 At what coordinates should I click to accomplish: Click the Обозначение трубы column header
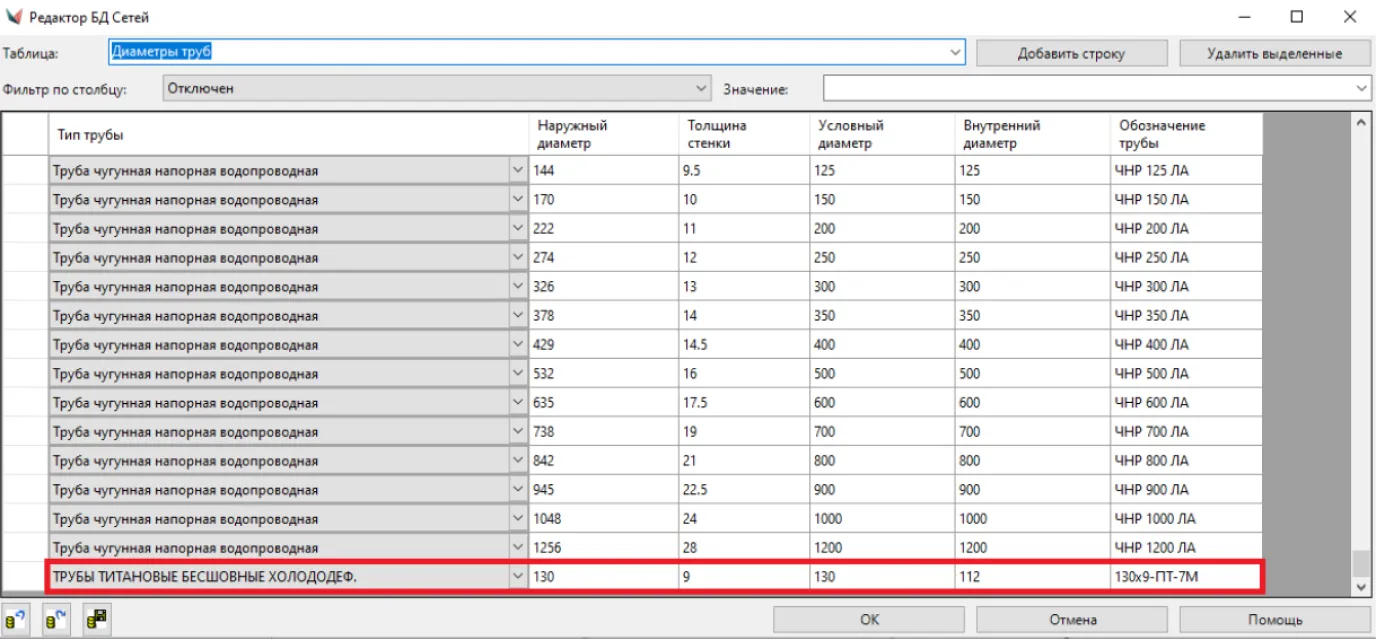pos(1187,135)
